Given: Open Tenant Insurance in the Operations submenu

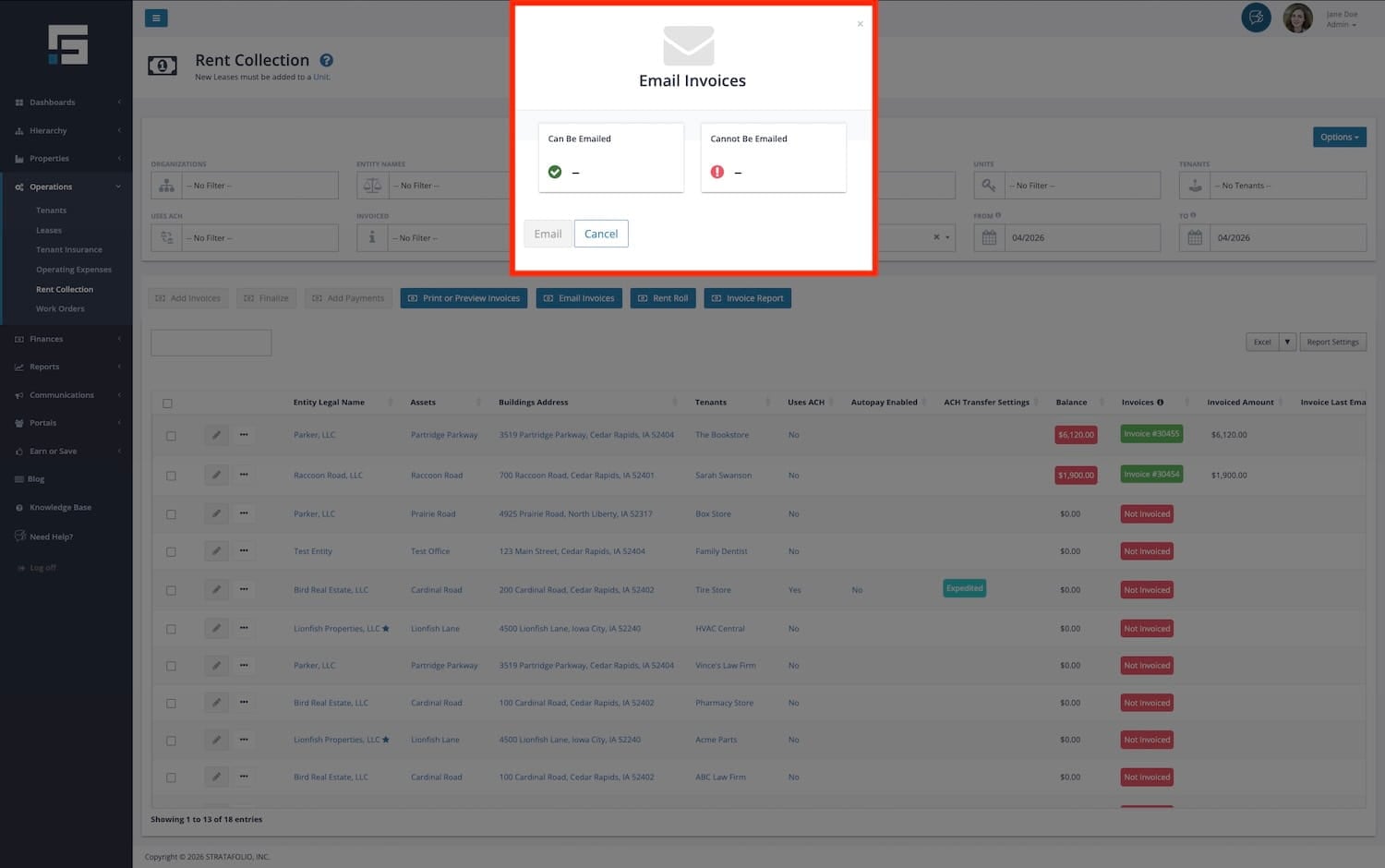Looking at the screenshot, I should point(69,249).
